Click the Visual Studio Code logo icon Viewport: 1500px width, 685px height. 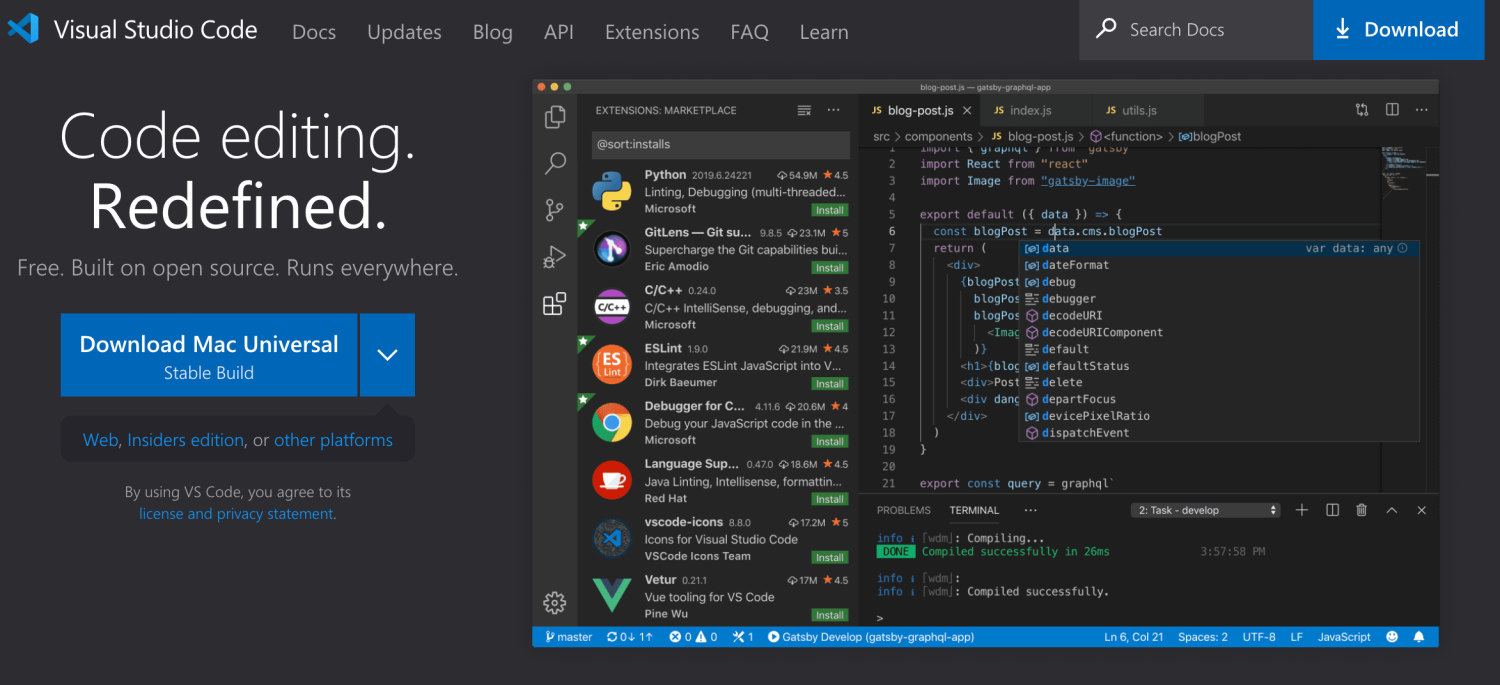23,28
